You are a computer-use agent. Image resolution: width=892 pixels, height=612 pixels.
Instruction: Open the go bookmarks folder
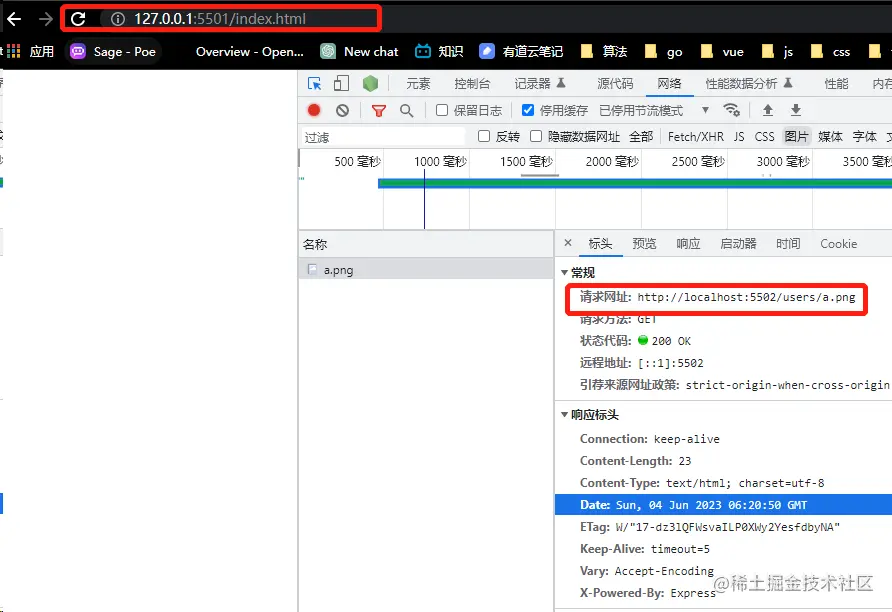663,52
